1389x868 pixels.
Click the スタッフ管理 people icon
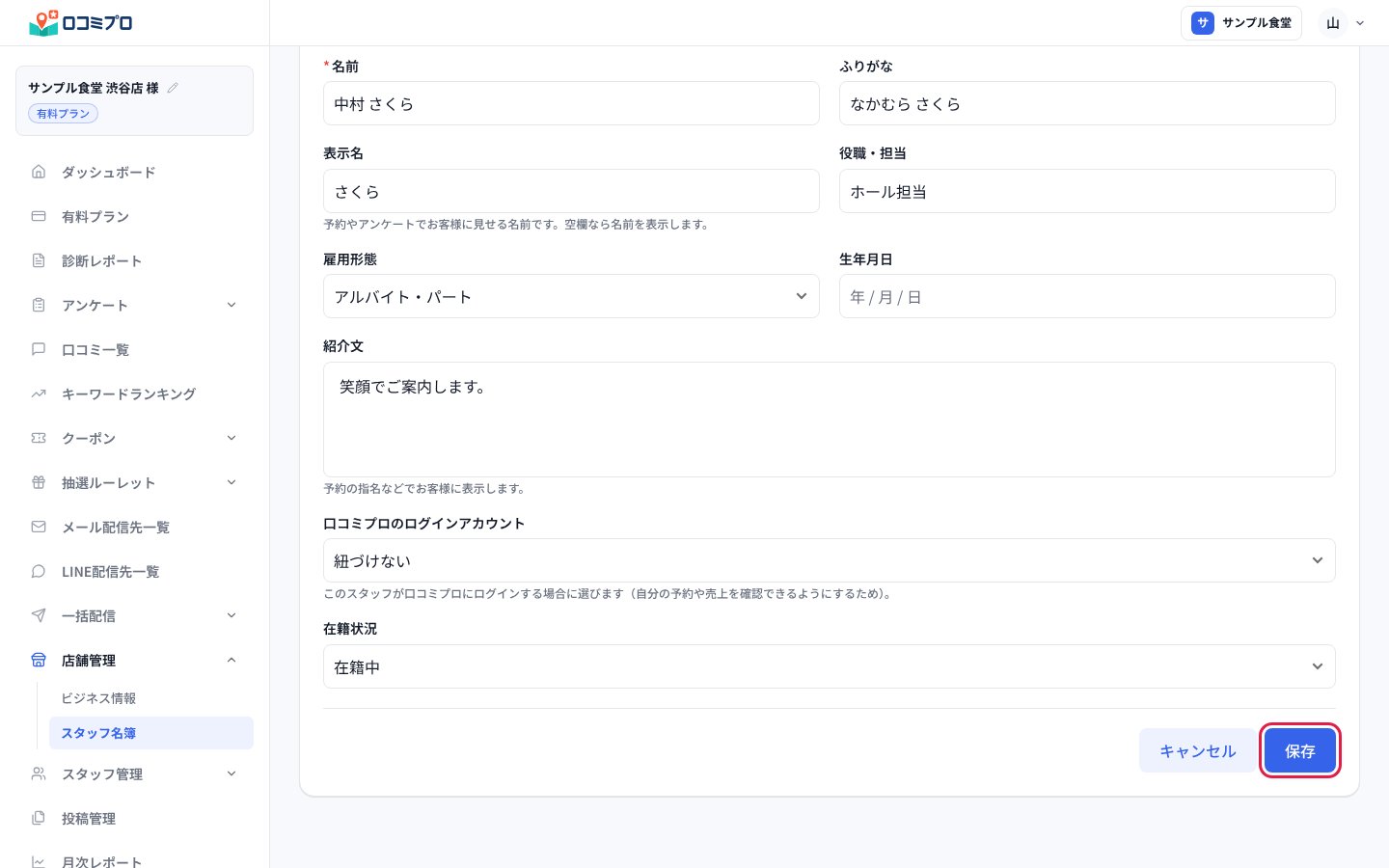pyautogui.click(x=39, y=773)
